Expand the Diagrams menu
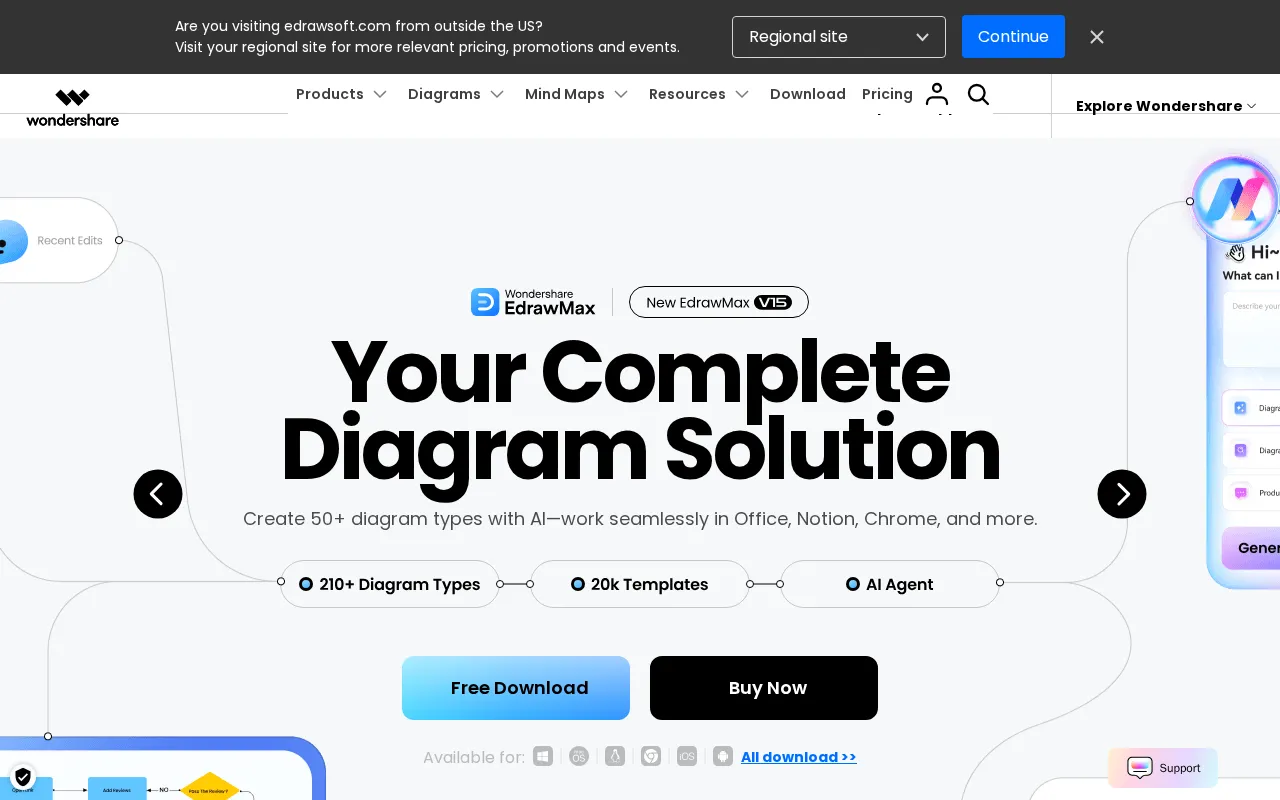 coord(456,94)
